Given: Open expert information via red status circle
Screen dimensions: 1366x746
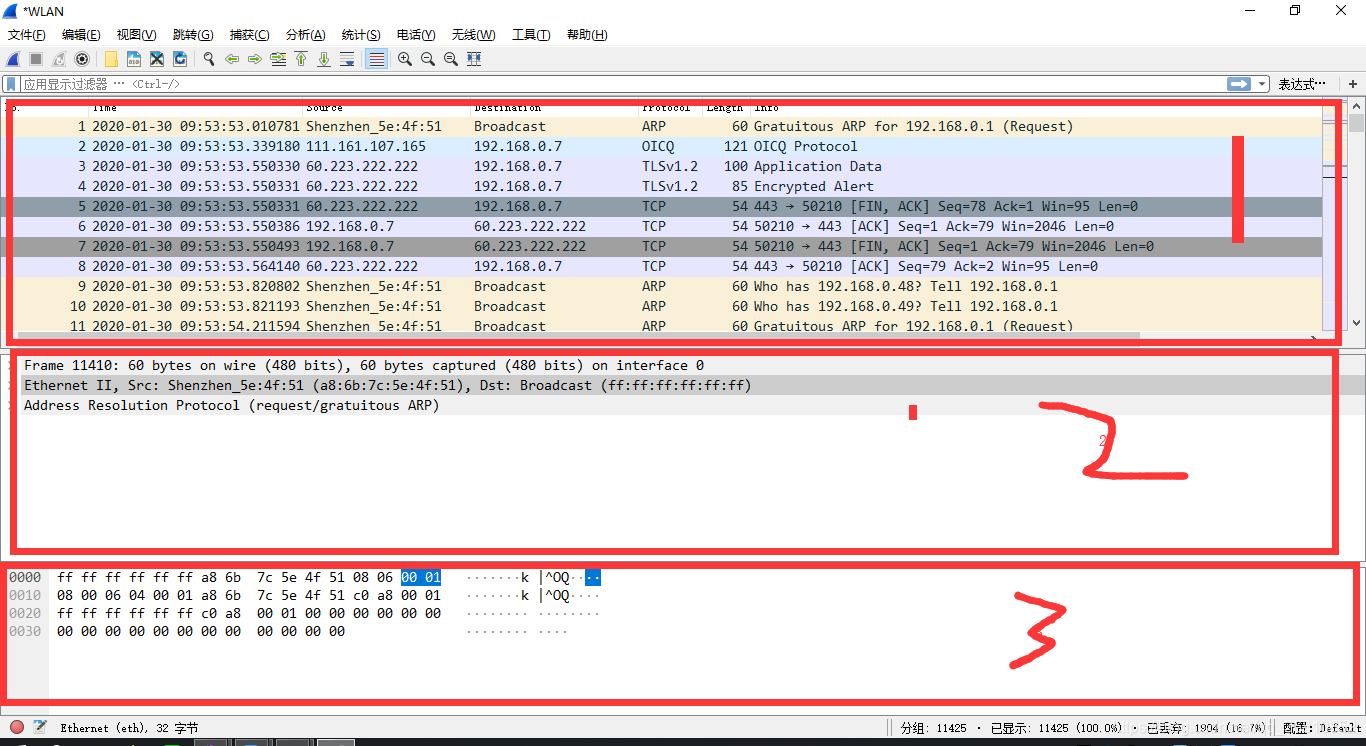Looking at the screenshot, I should click(x=17, y=727).
